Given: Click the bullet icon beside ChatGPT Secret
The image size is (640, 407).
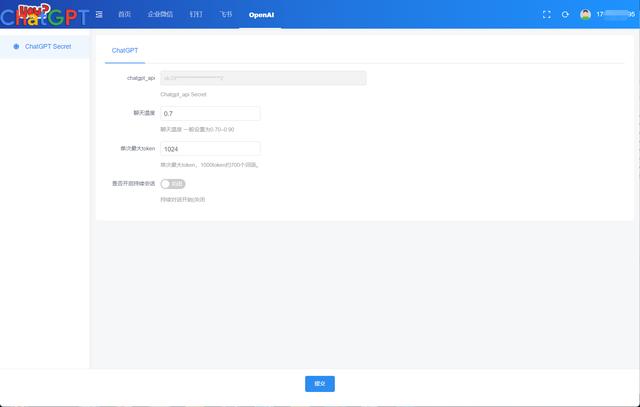Looking at the screenshot, I should pos(16,47).
